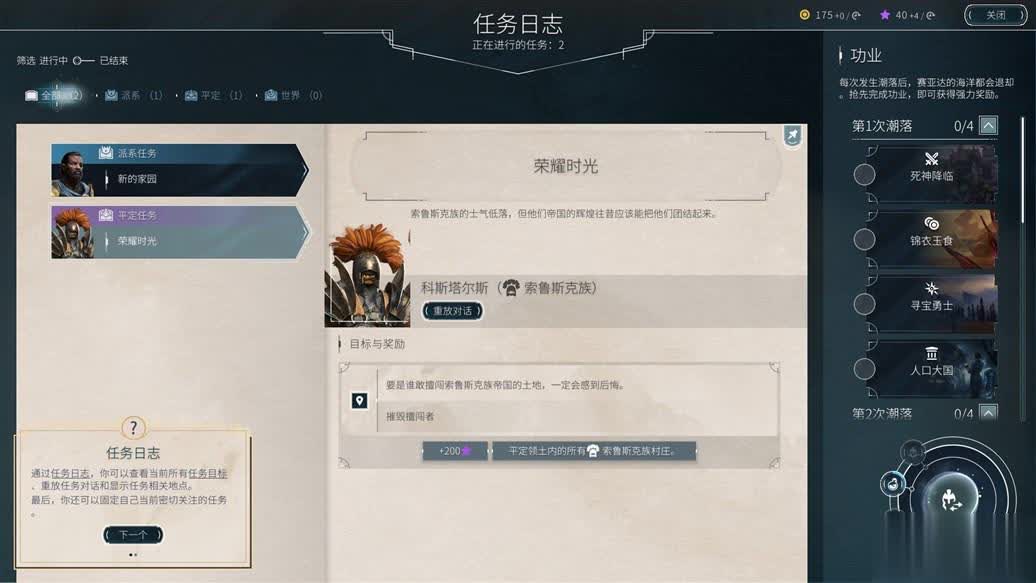The height and width of the screenshot is (583, 1036).
Task: Pin the 荣耀时光 quest with pushpin icon
Action: point(792,136)
